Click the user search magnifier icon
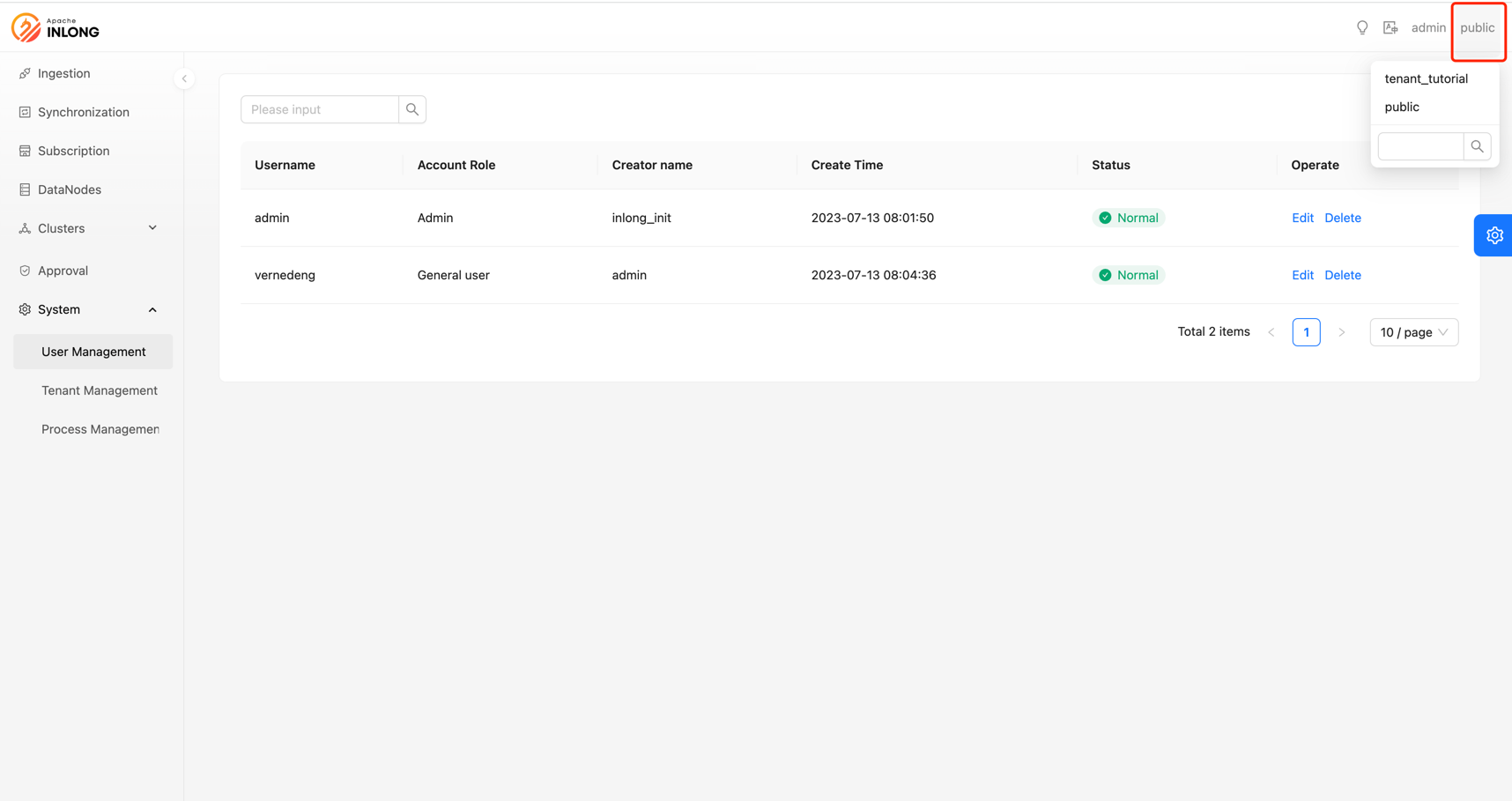 click(x=412, y=109)
